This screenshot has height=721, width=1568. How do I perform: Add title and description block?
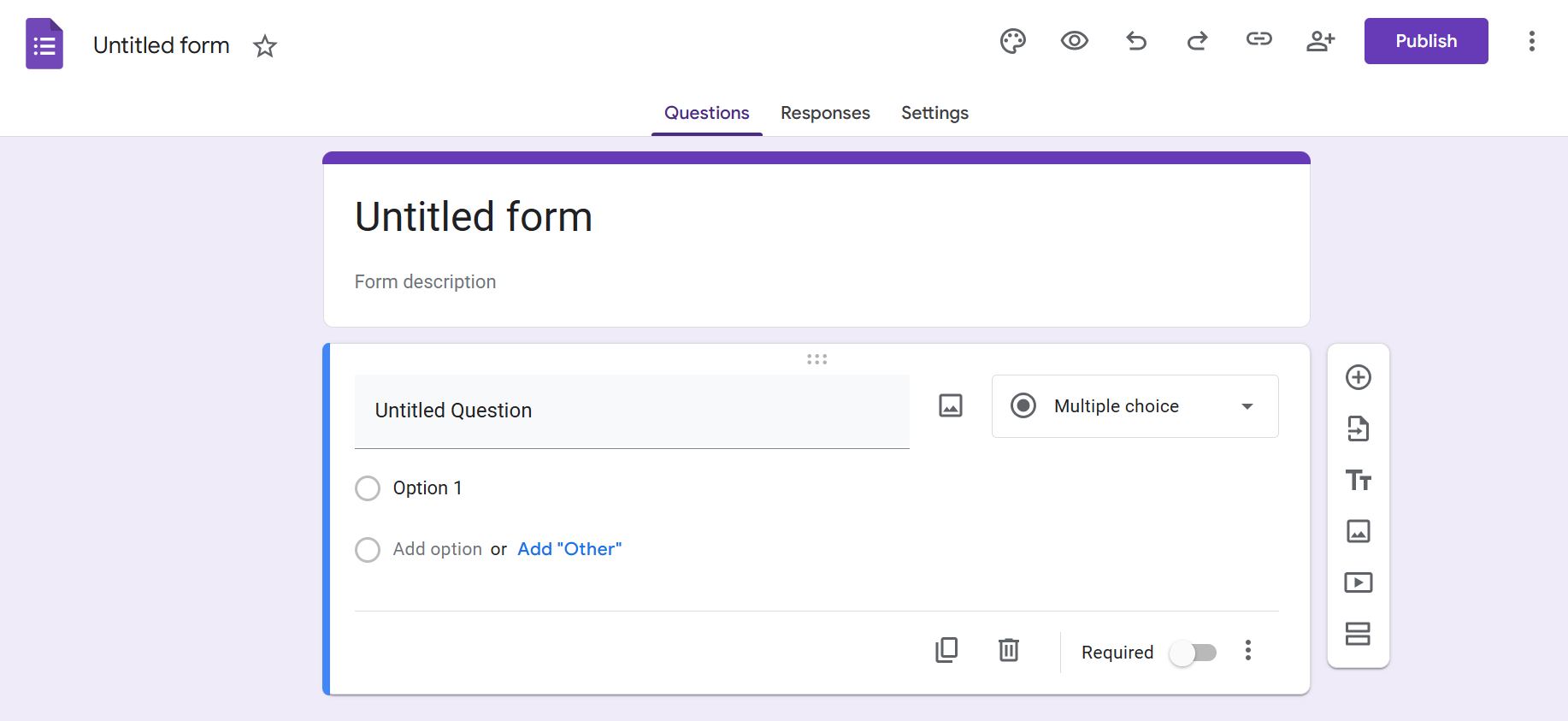click(x=1358, y=480)
